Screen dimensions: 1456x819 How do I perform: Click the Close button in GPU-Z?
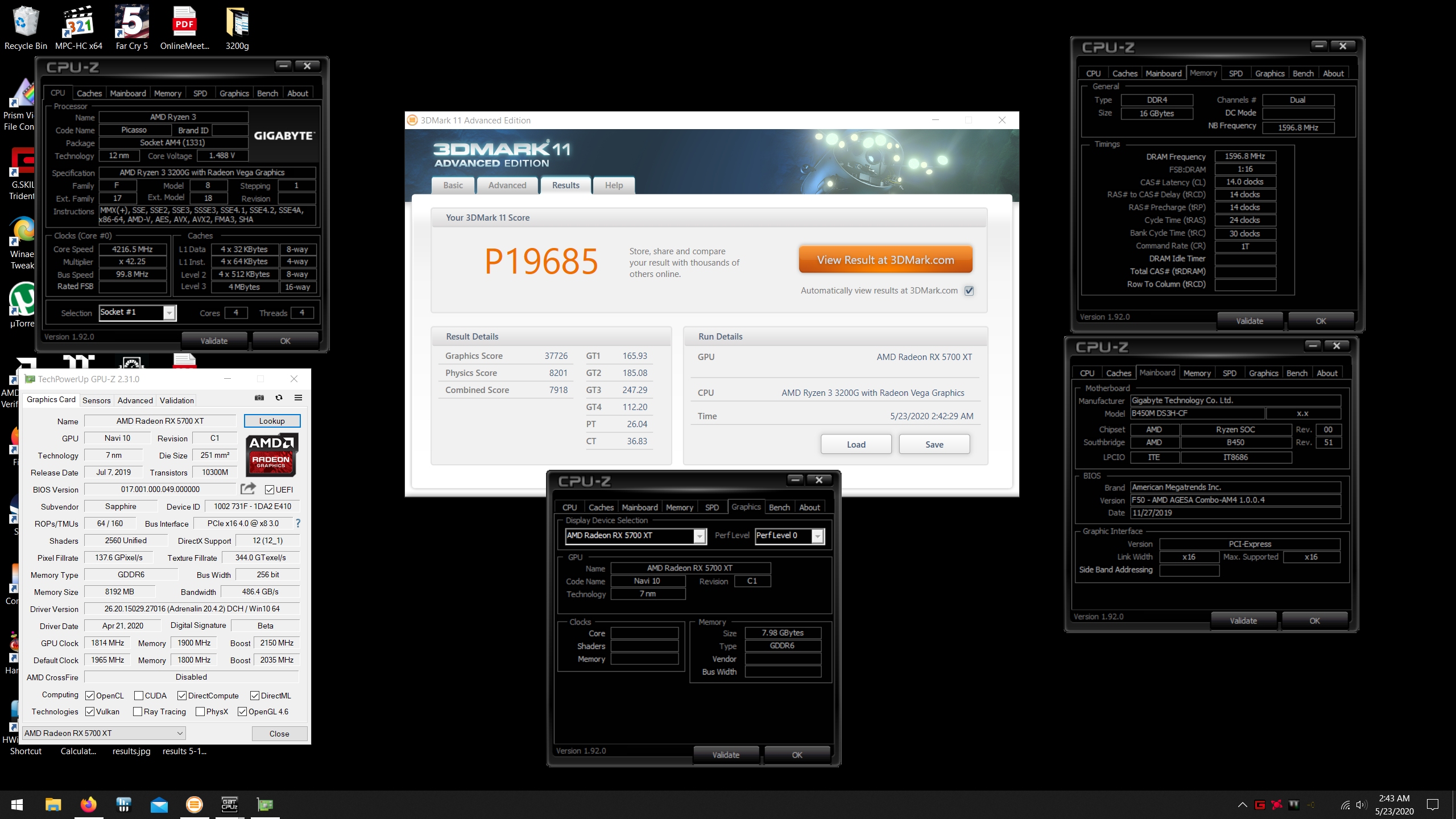pos(279,734)
